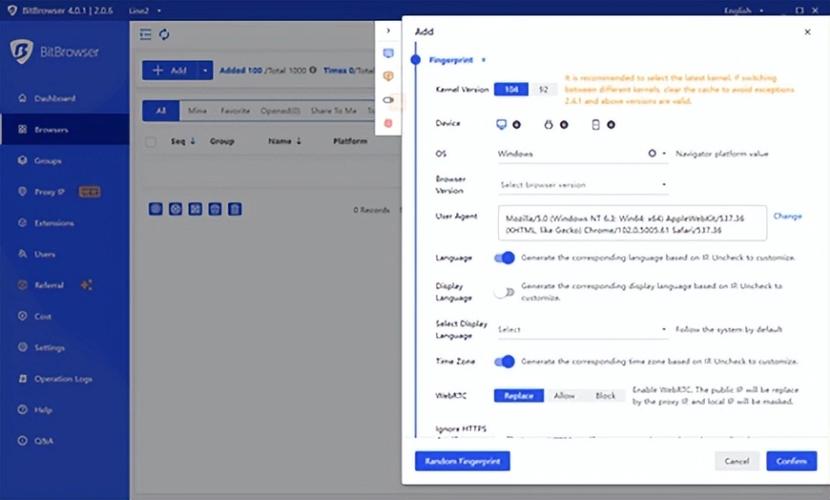
Task: Click the trash icon under the browser table
Action: [234, 209]
